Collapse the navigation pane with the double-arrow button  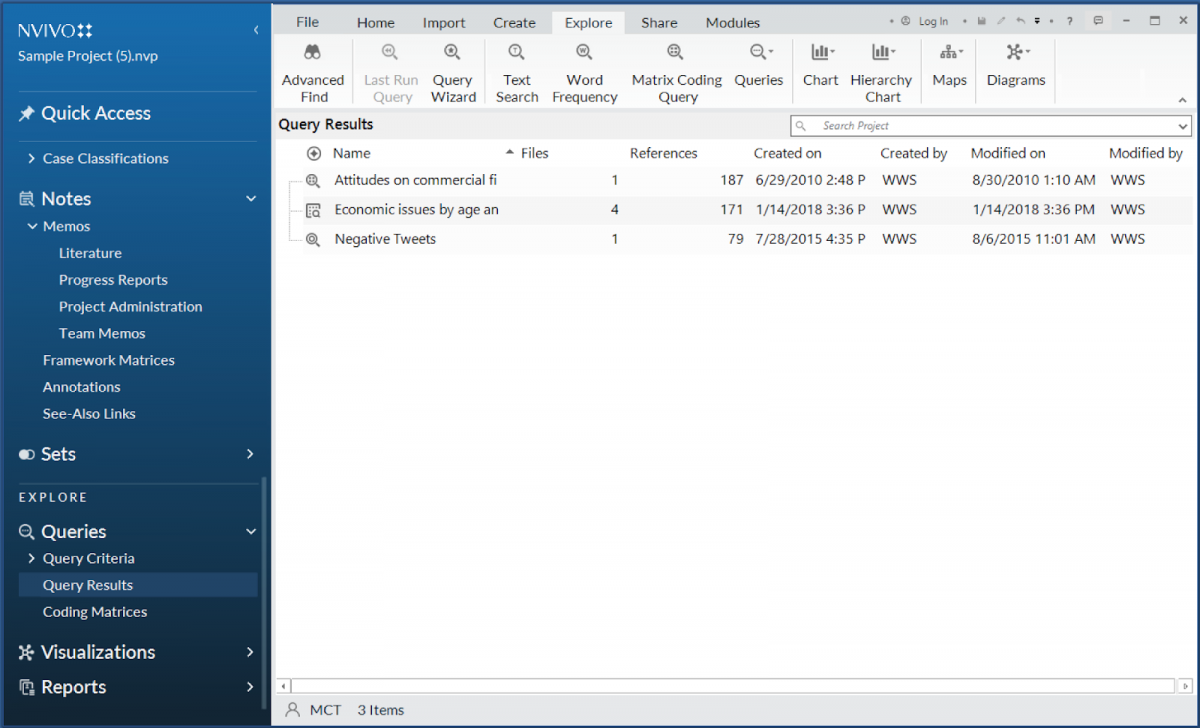tap(254, 30)
